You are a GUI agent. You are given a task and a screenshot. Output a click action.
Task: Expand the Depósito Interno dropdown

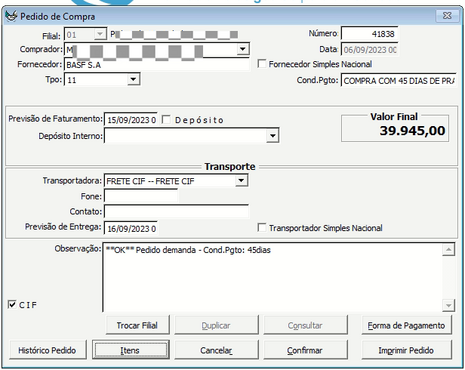(272, 136)
